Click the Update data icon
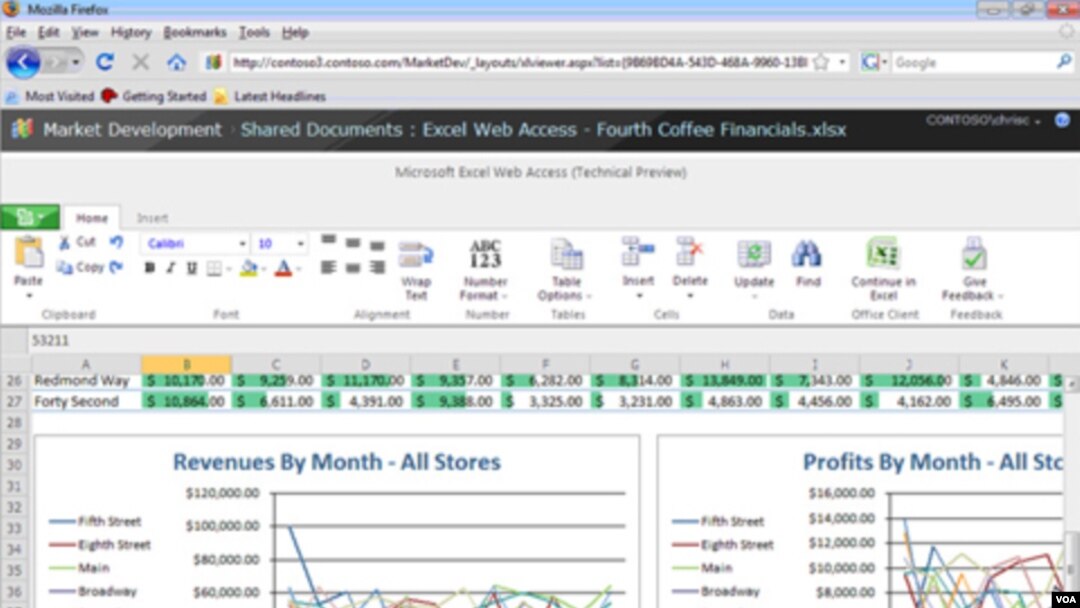Viewport: 1080px width, 608px height. [754, 254]
